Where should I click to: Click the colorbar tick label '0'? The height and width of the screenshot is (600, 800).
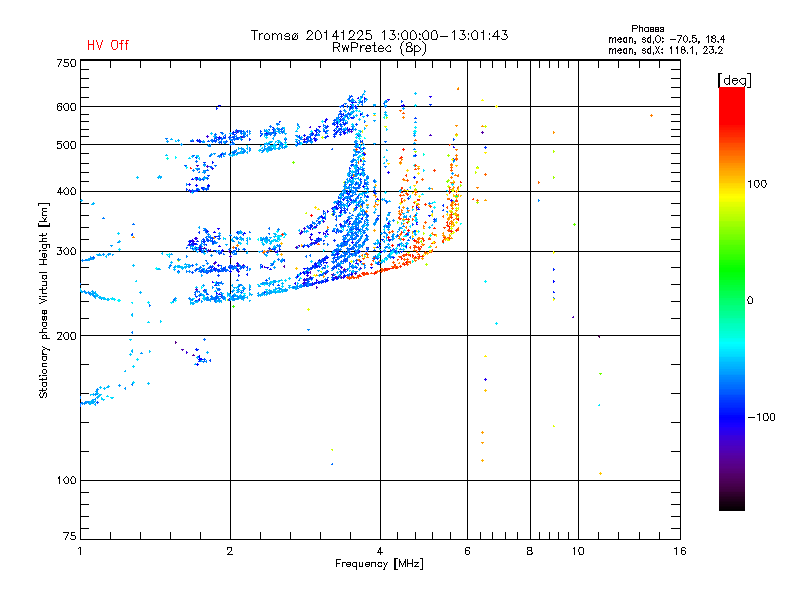click(x=750, y=301)
